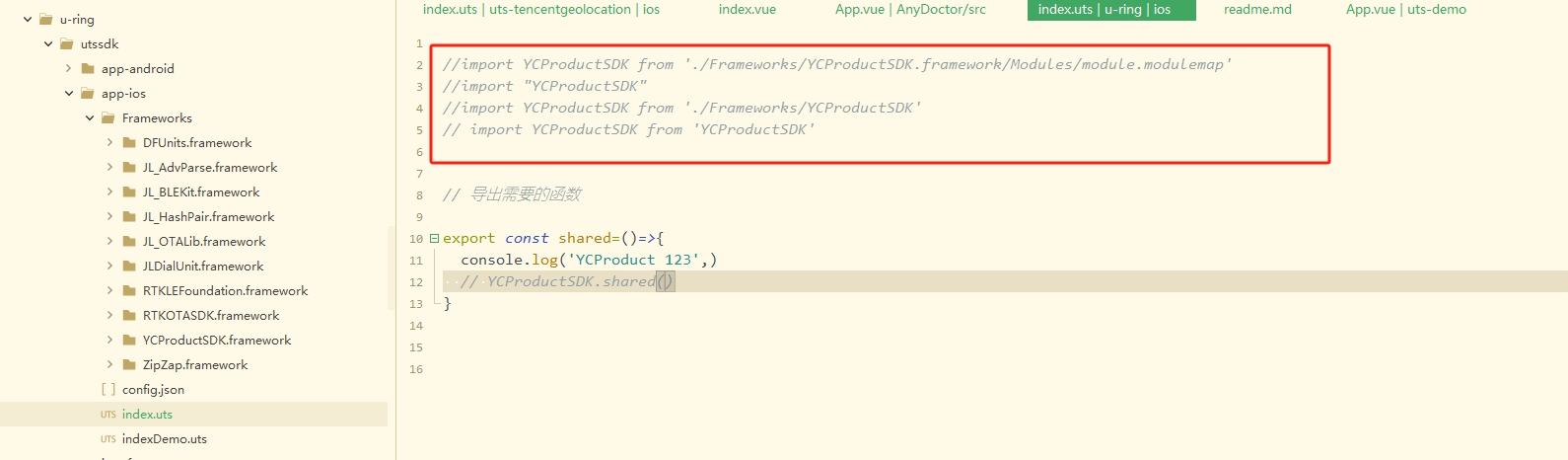Click the UTS icon beside index.uts

click(108, 415)
